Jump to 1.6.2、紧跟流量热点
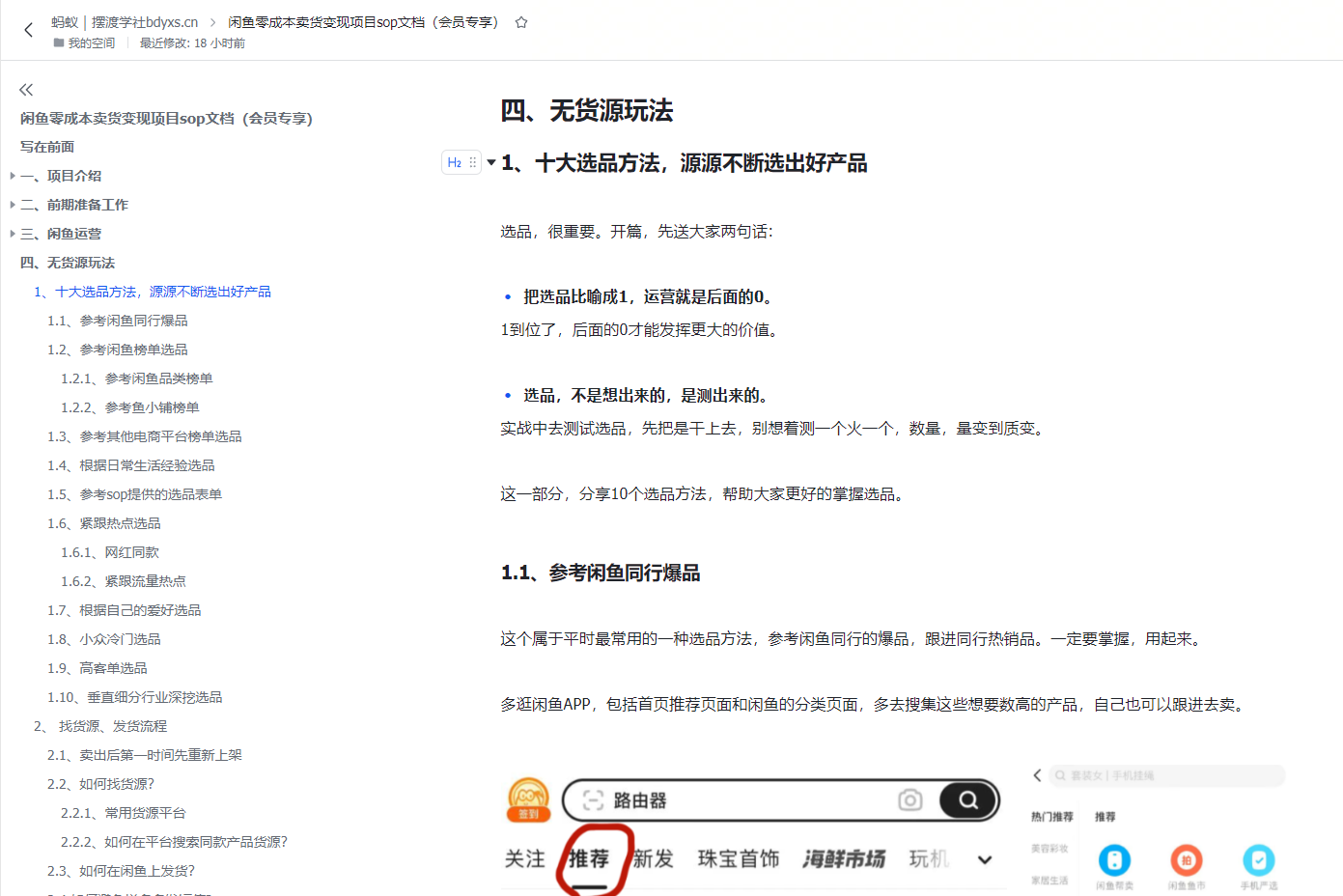This screenshot has height=896, width=1343. [124, 581]
